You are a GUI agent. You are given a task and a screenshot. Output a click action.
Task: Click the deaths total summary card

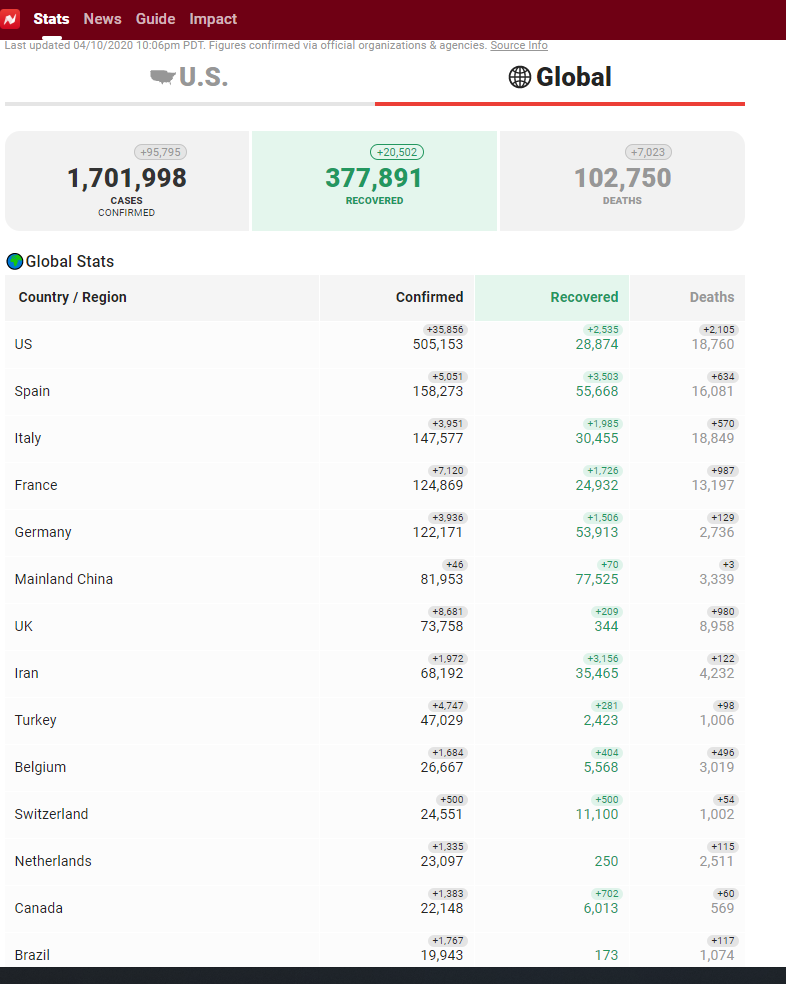(x=622, y=181)
